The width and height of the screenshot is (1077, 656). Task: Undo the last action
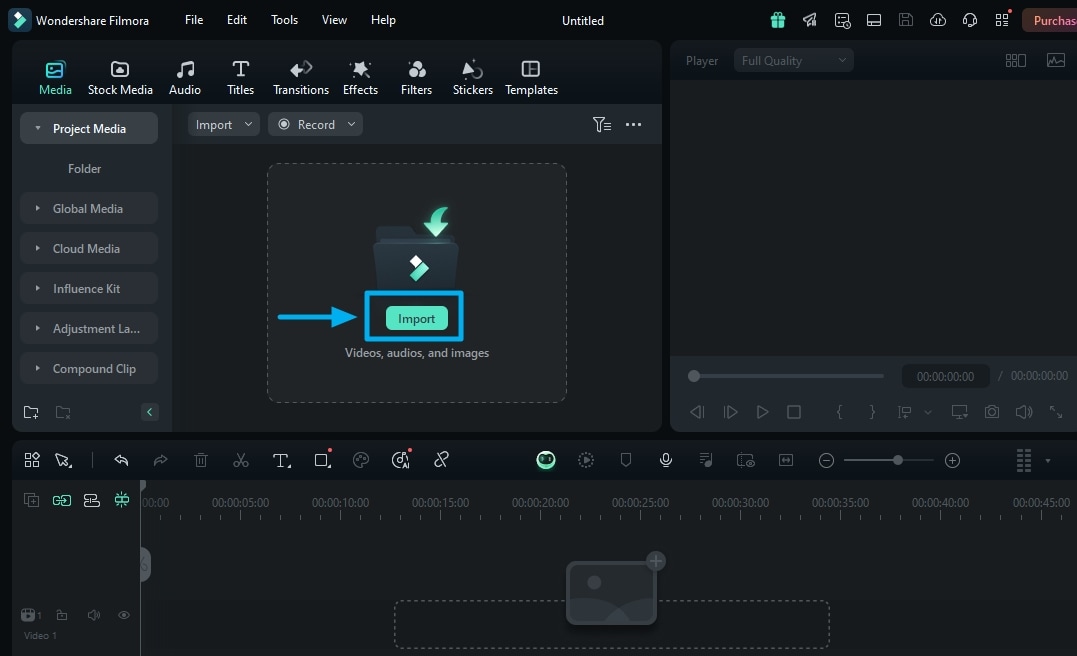pos(122,460)
